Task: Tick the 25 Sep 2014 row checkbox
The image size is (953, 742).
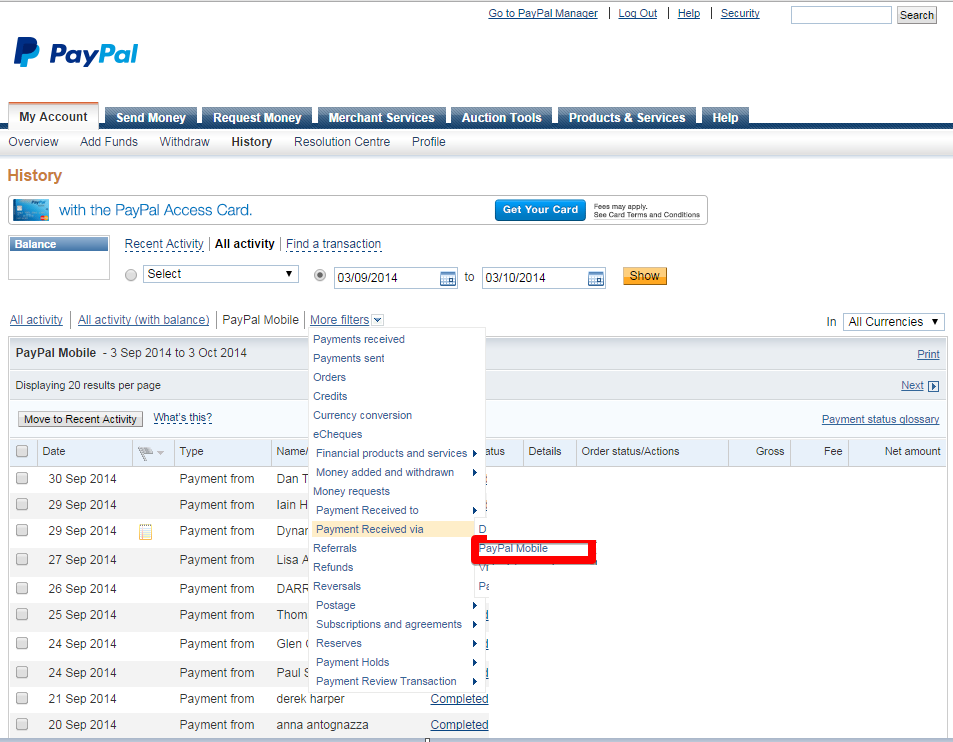Action: (22, 614)
